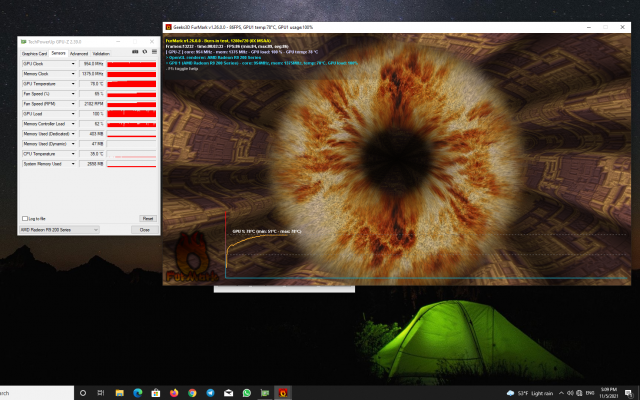
Task: Open Microsoft Store from the taskbar
Action: pos(156,393)
